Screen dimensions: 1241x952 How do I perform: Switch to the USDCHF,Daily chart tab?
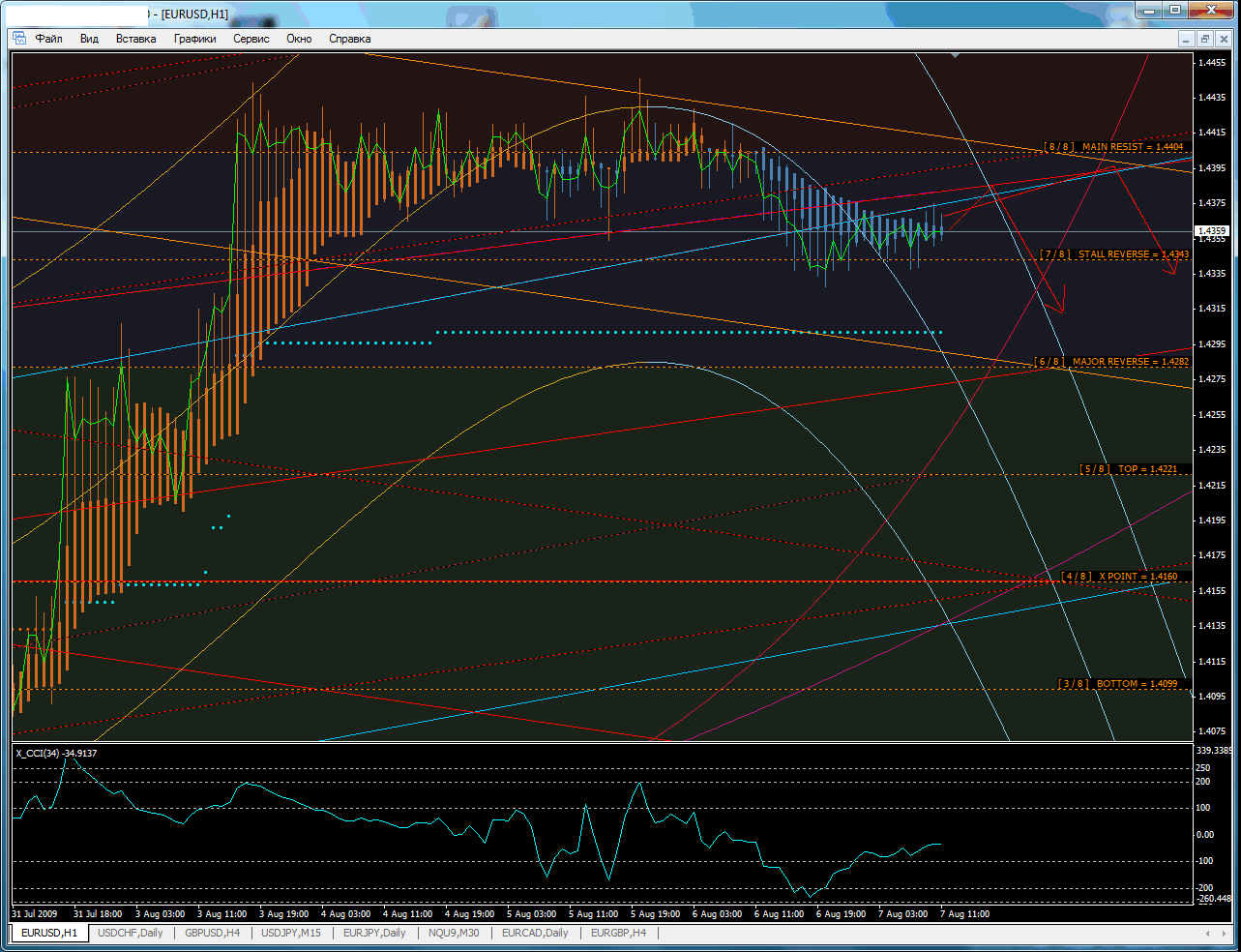131,933
